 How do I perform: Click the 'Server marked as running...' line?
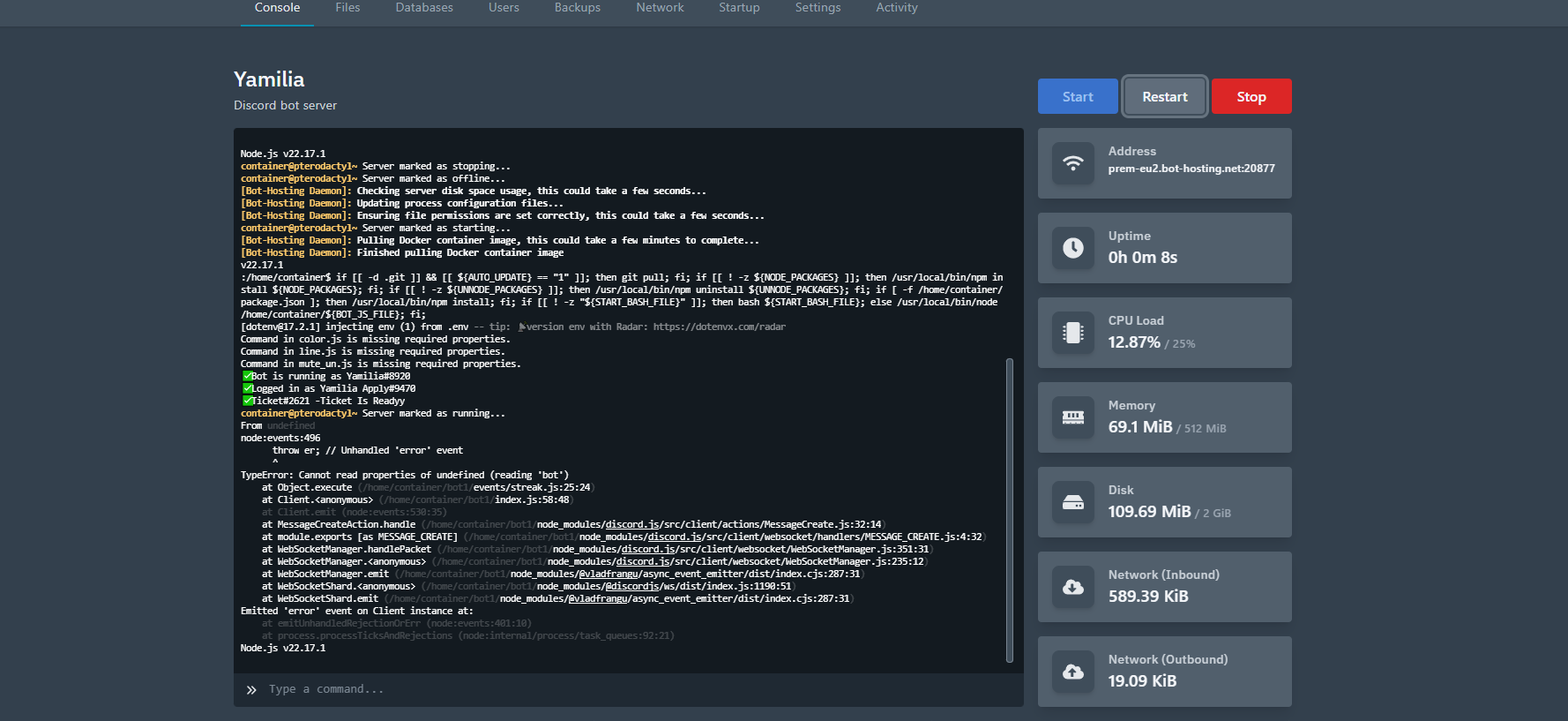coord(373,413)
